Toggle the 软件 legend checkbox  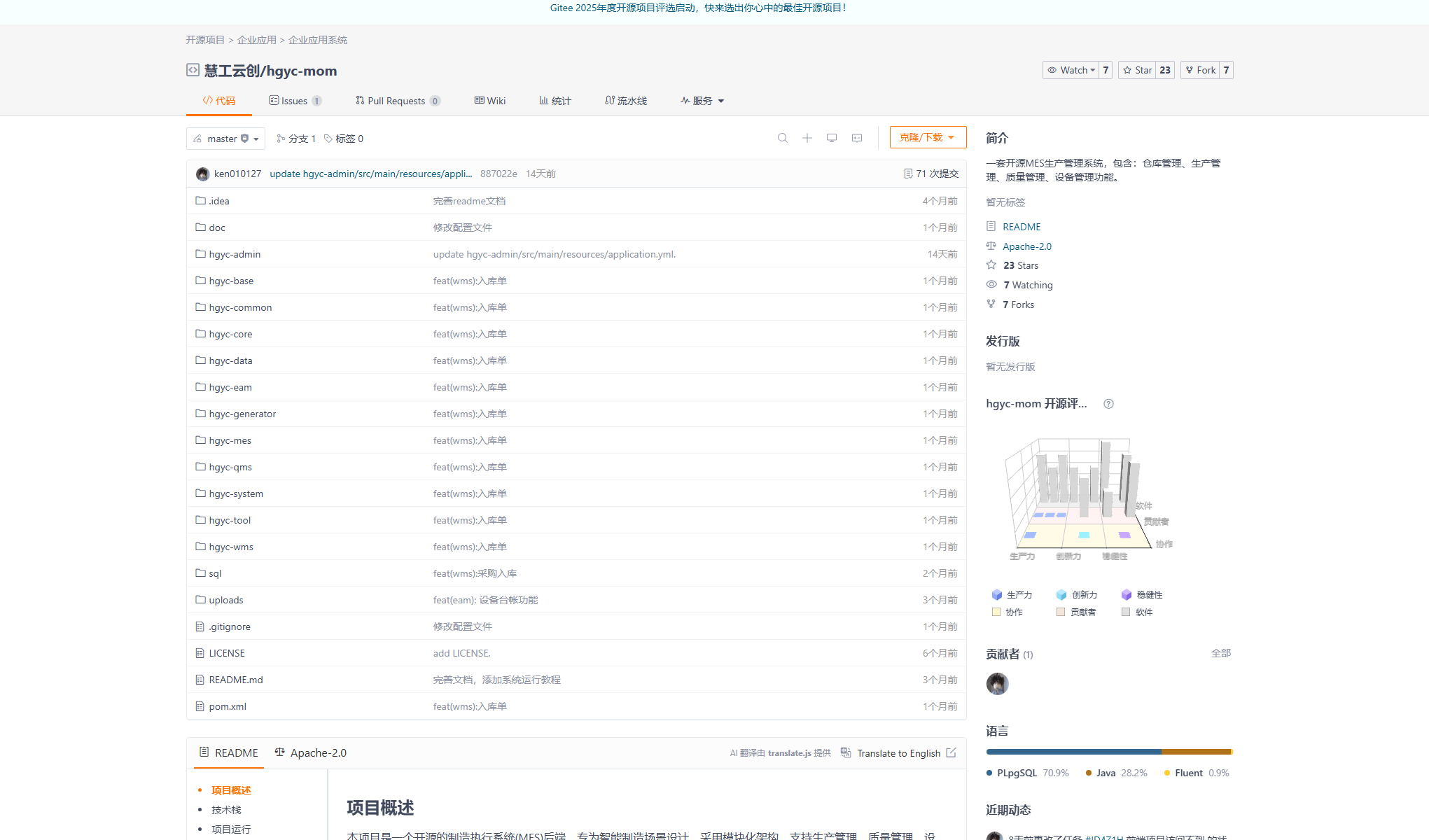(1126, 612)
